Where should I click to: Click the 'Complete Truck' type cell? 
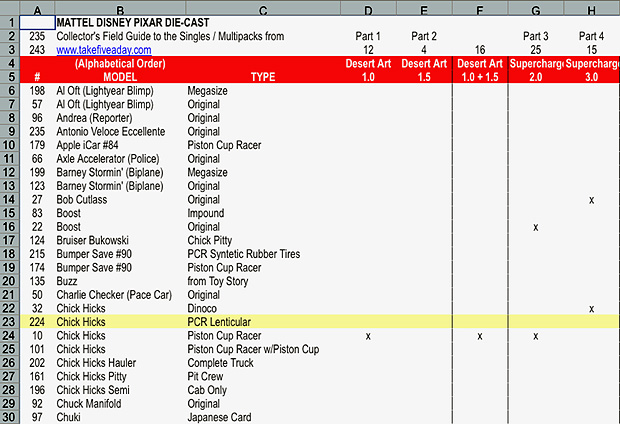coord(220,363)
